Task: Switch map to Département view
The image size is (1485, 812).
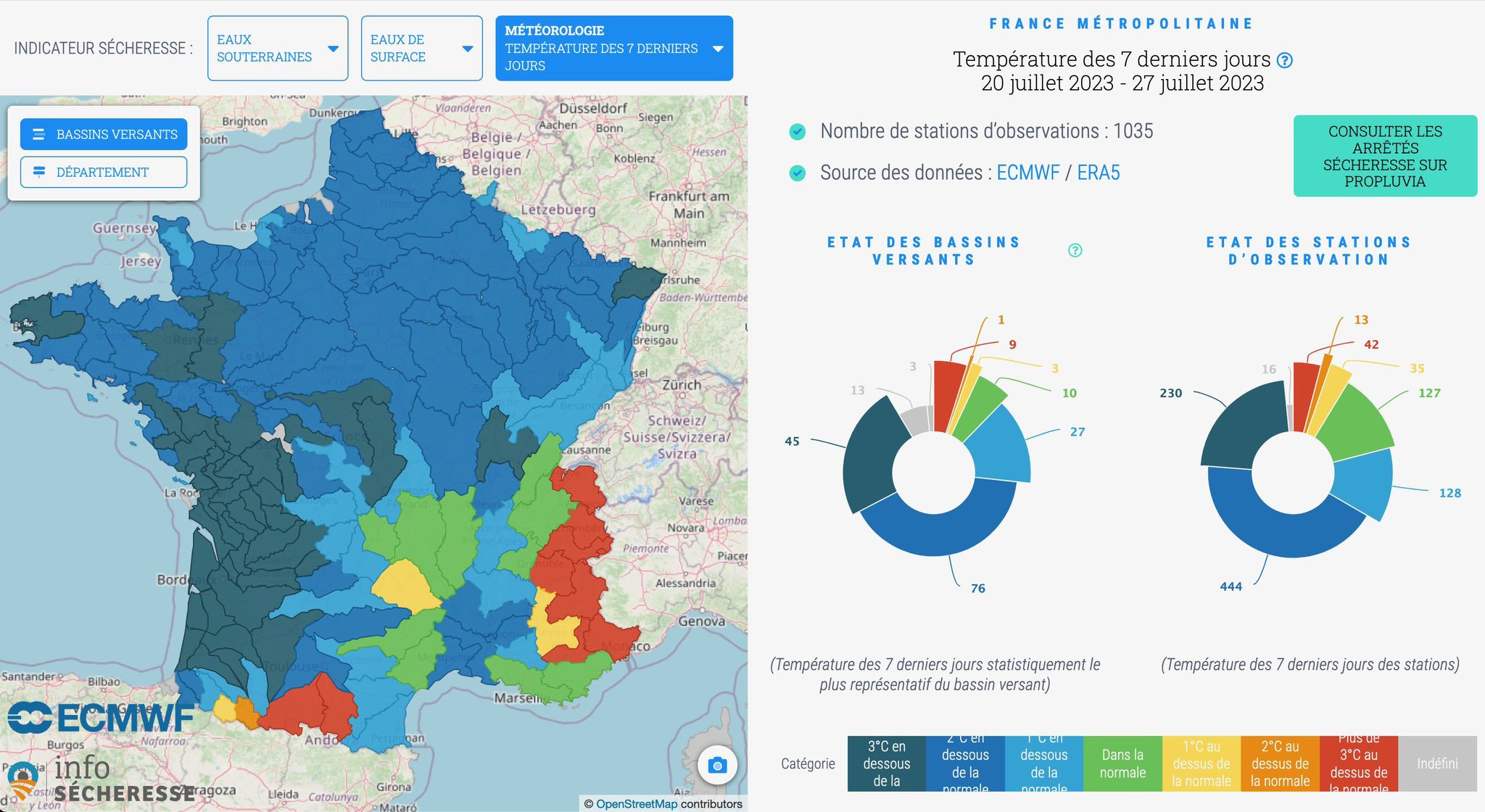Action: (104, 172)
